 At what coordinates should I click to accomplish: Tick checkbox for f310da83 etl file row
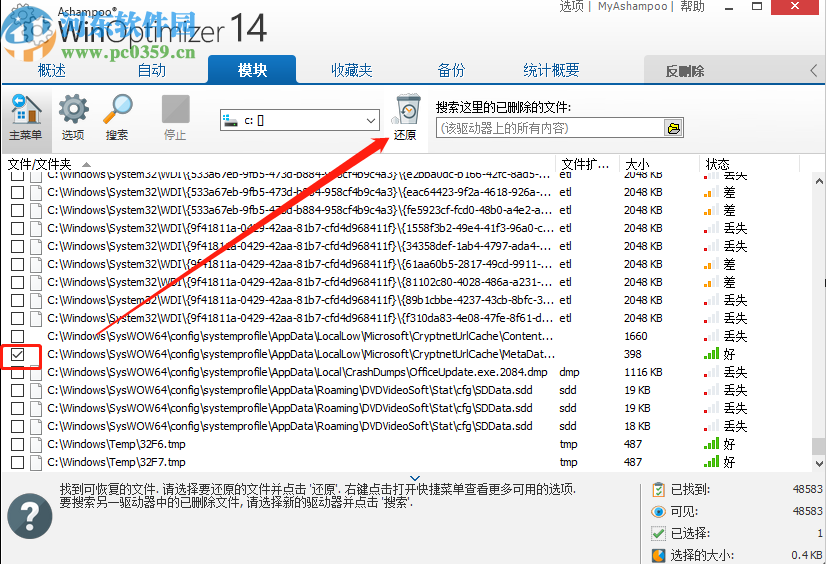pyautogui.click(x=17, y=318)
